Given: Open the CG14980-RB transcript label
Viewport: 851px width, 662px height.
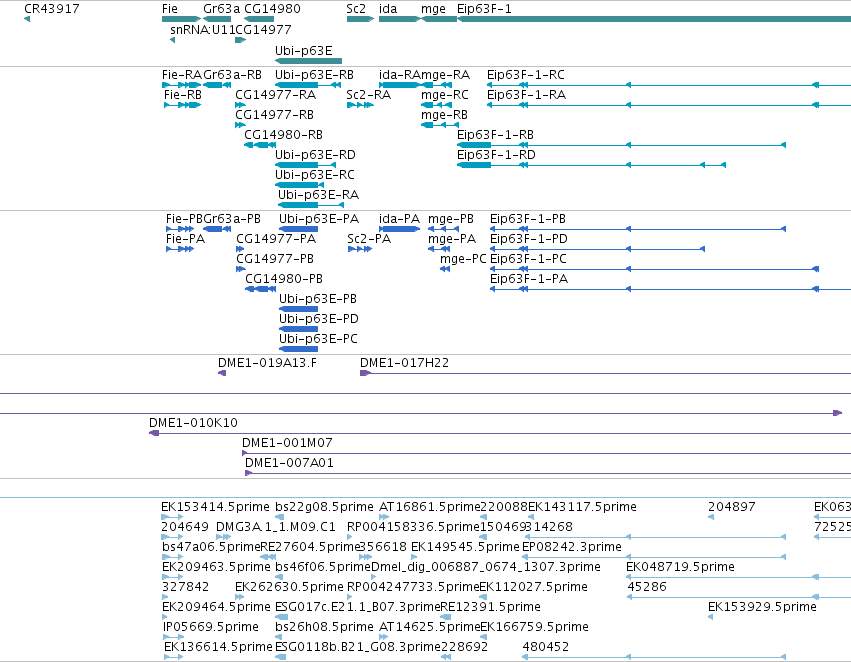Looking at the screenshot, I should 283,135.
